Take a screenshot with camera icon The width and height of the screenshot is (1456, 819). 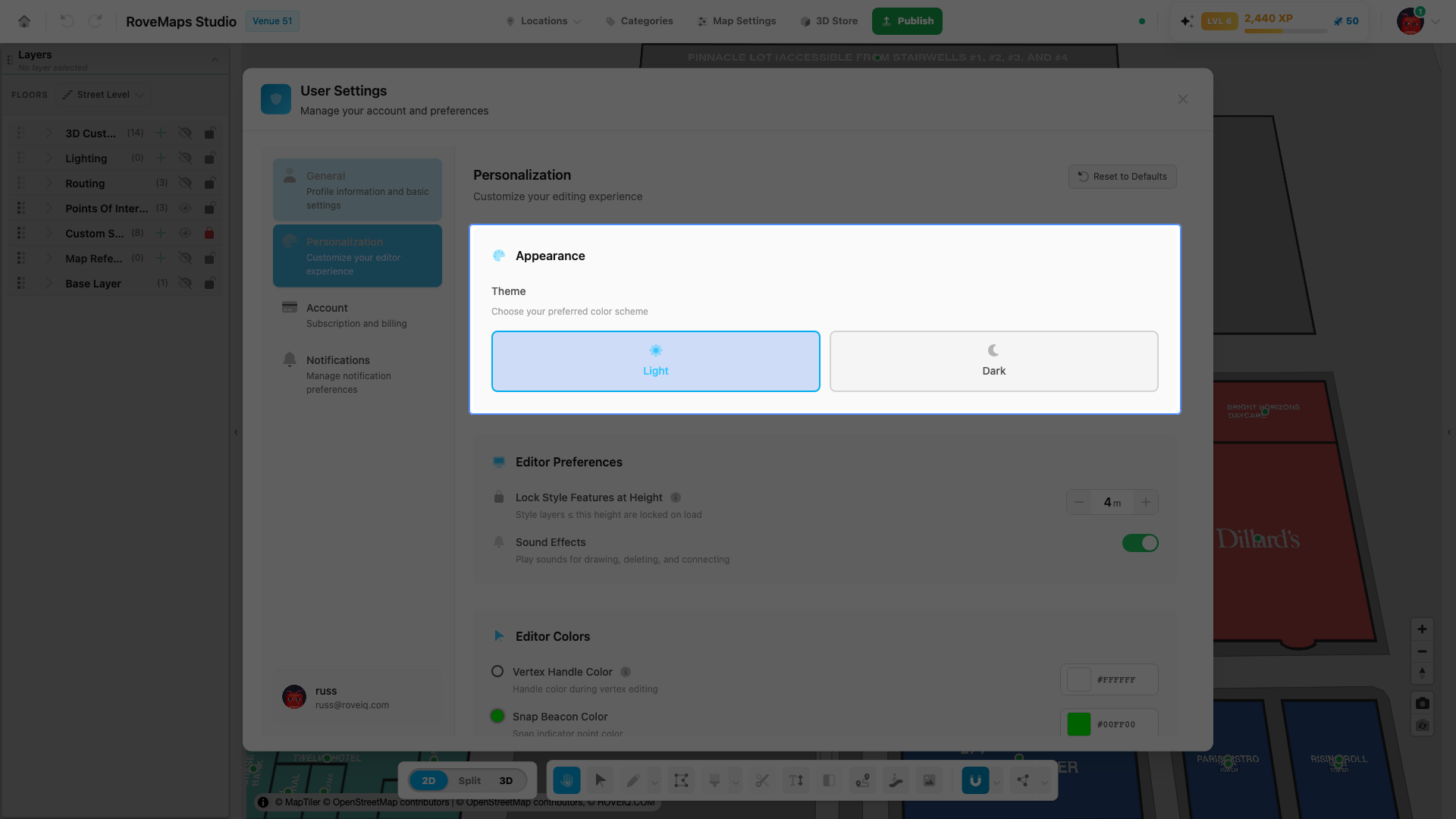1423,703
